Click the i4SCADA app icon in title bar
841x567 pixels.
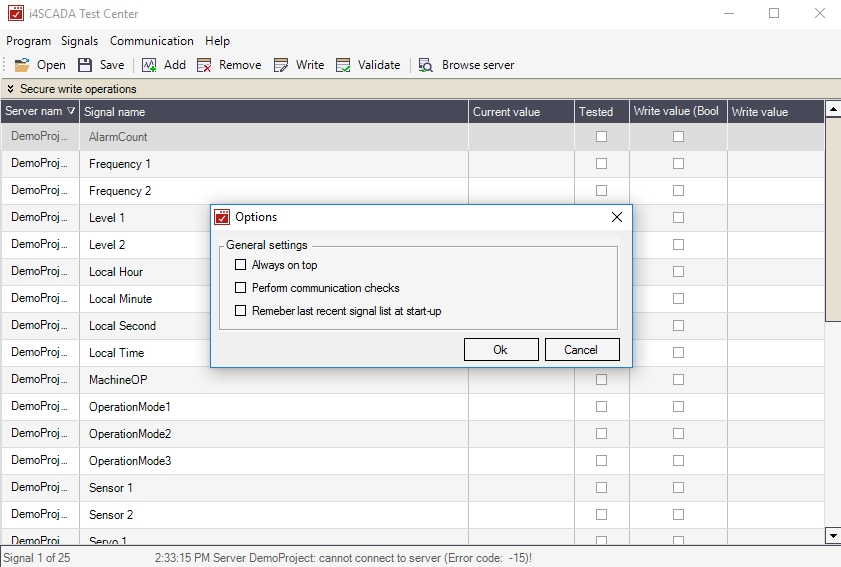(x=15, y=14)
